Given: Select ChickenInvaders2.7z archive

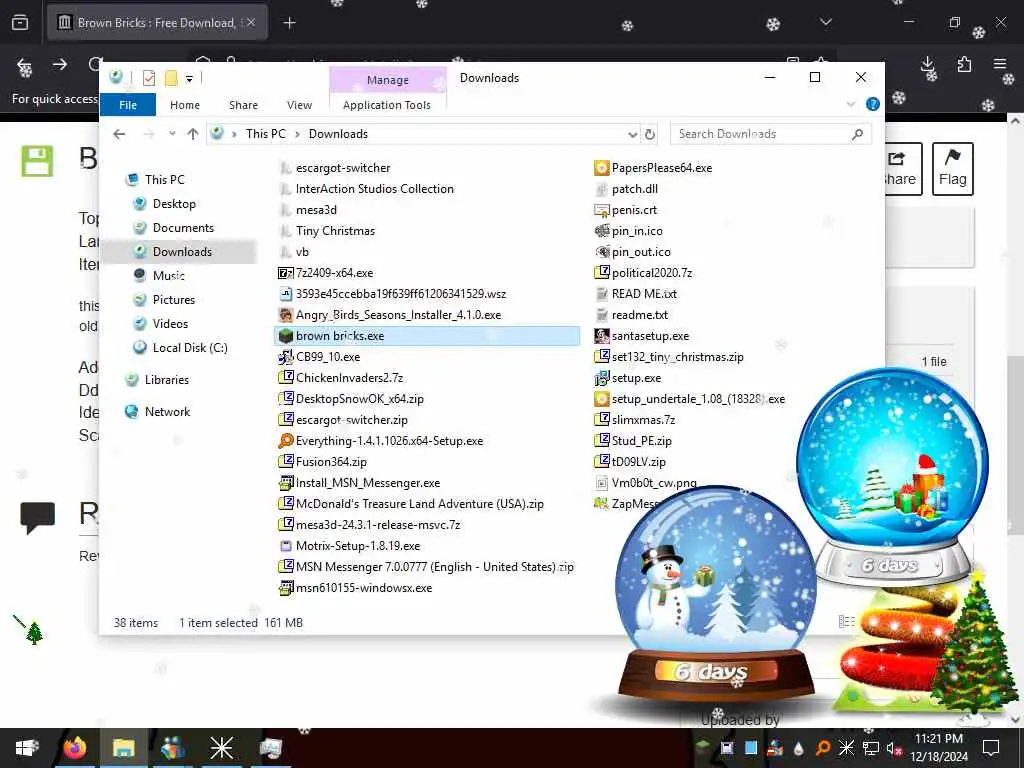Looking at the screenshot, I should (349, 377).
